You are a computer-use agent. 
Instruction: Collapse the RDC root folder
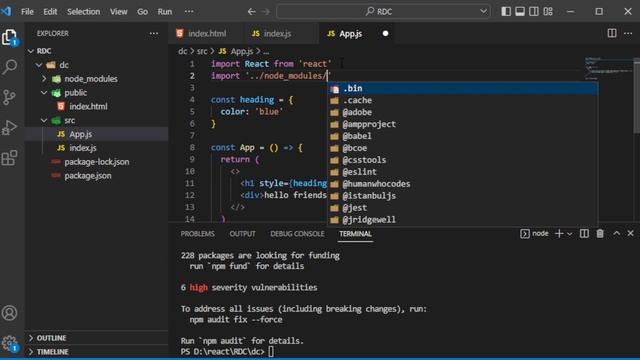click(x=31, y=51)
